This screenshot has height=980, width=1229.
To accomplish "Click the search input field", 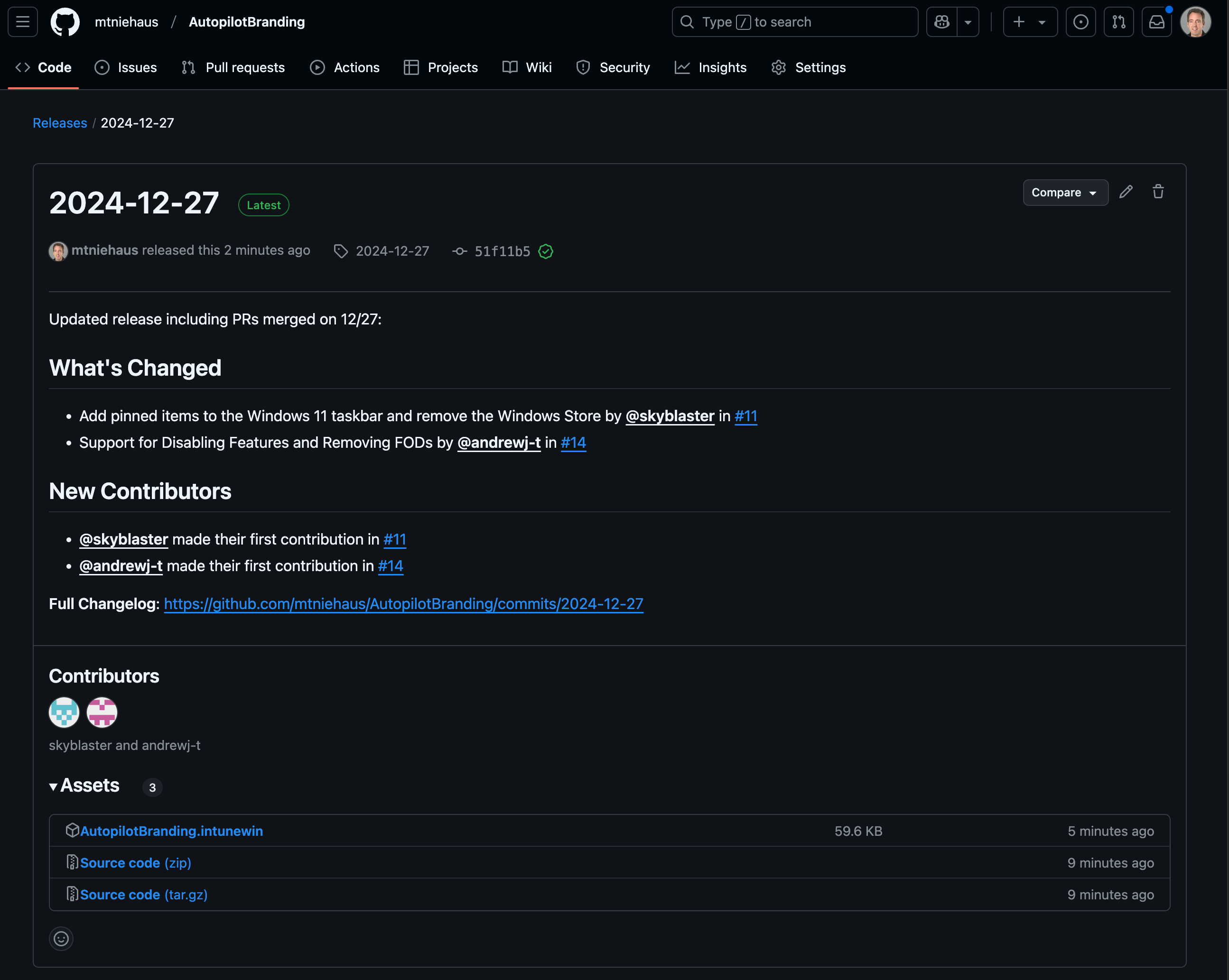I will 795,22.
